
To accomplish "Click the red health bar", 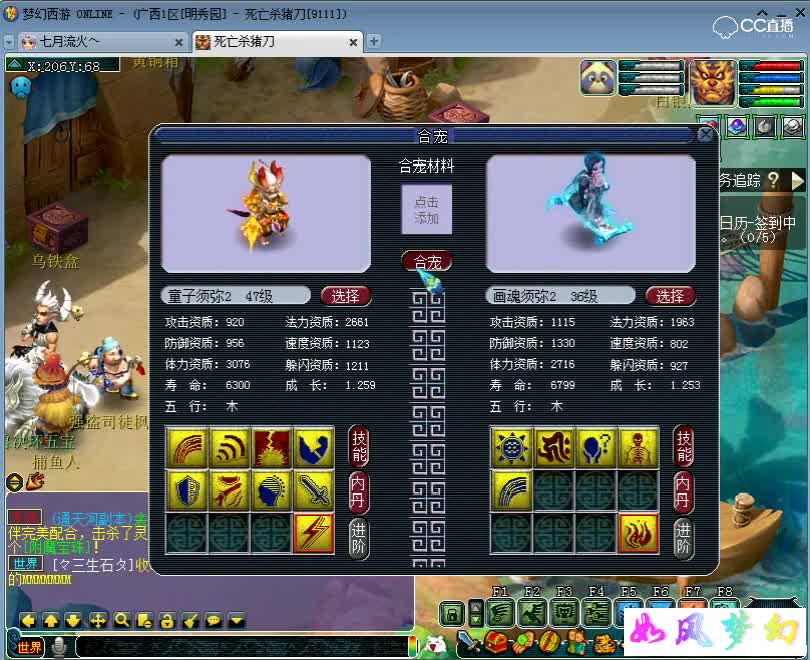I will click(772, 67).
